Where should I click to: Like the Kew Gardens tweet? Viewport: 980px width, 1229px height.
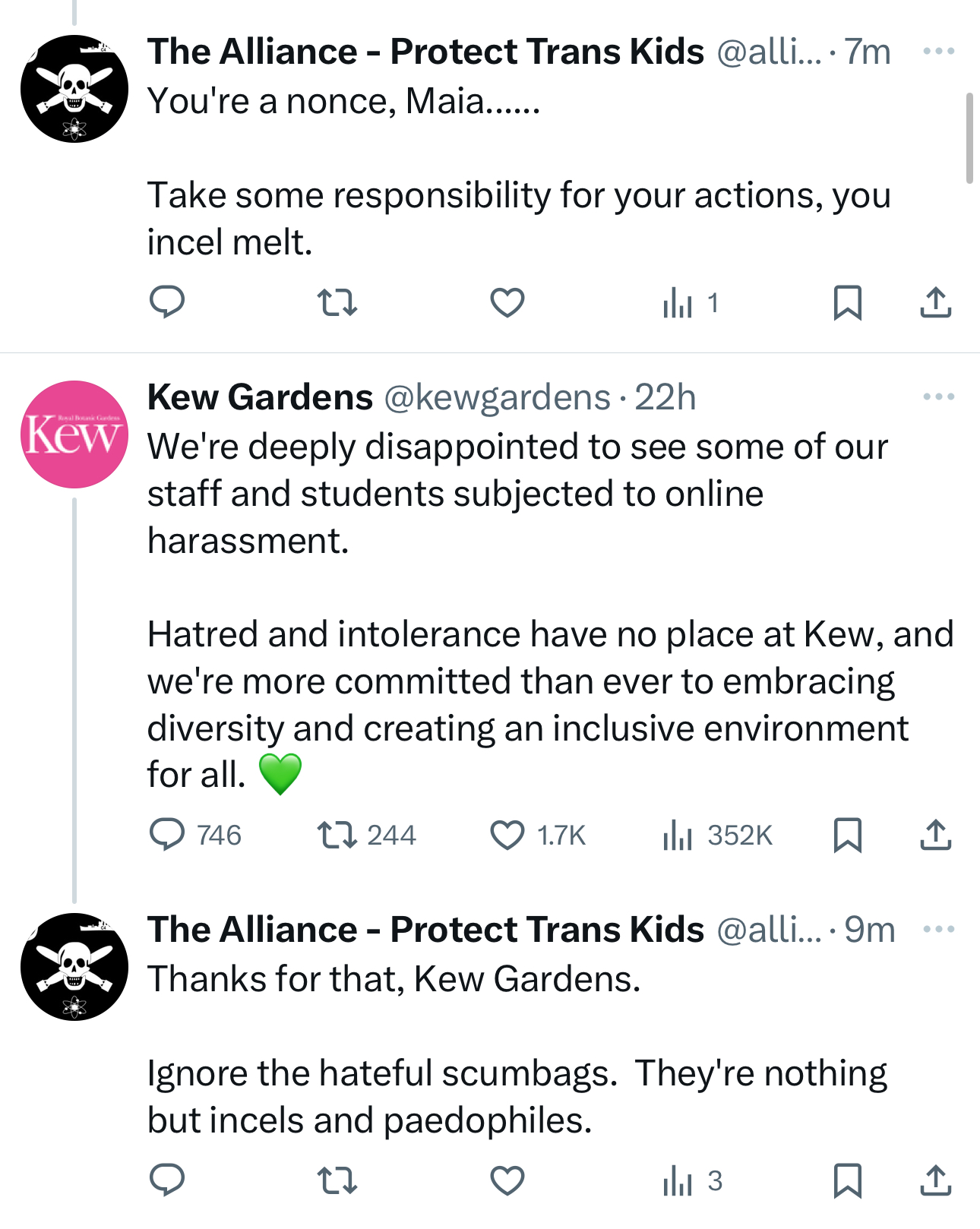click(507, 835)
